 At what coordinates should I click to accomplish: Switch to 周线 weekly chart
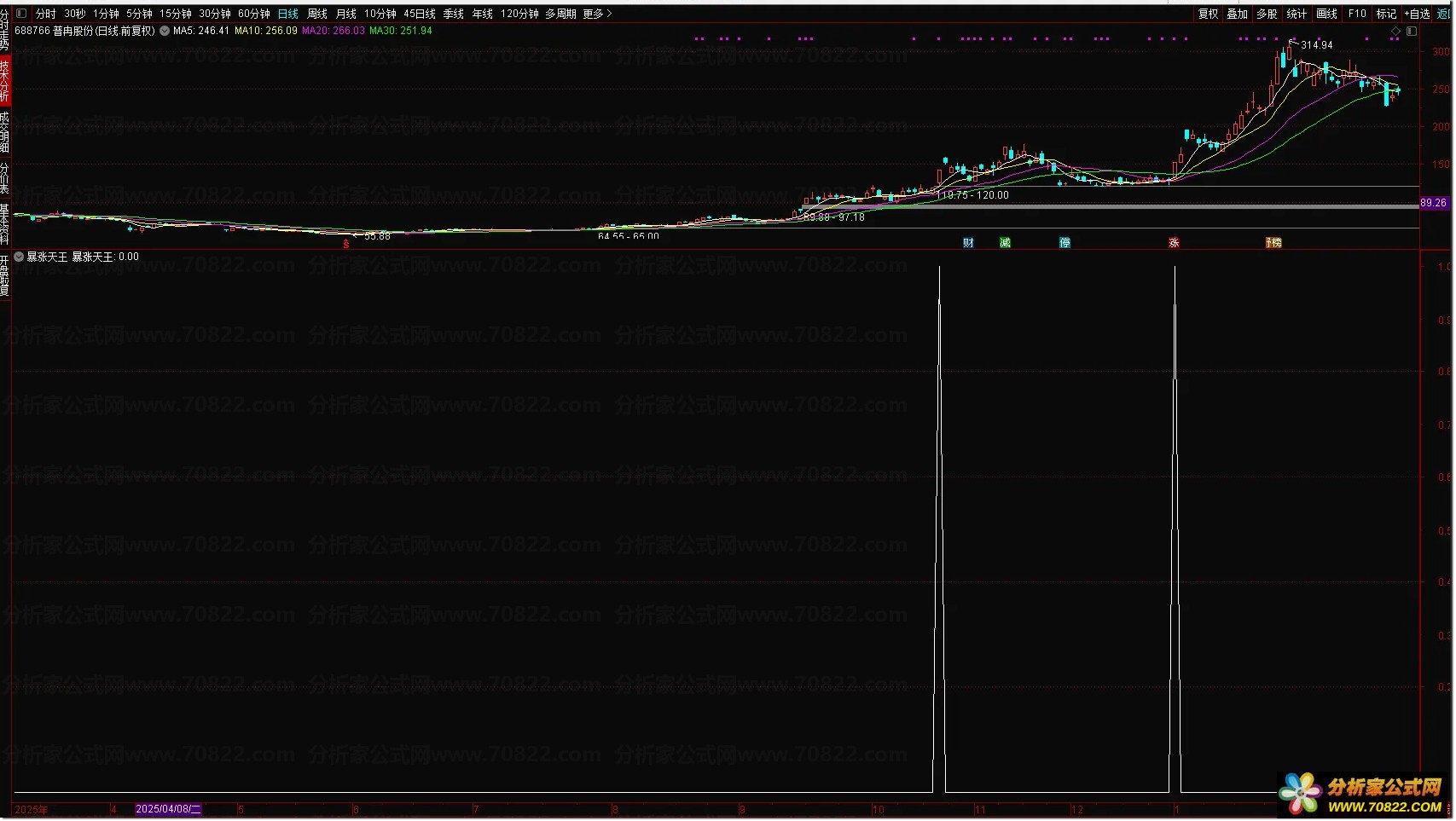[317, 14]
